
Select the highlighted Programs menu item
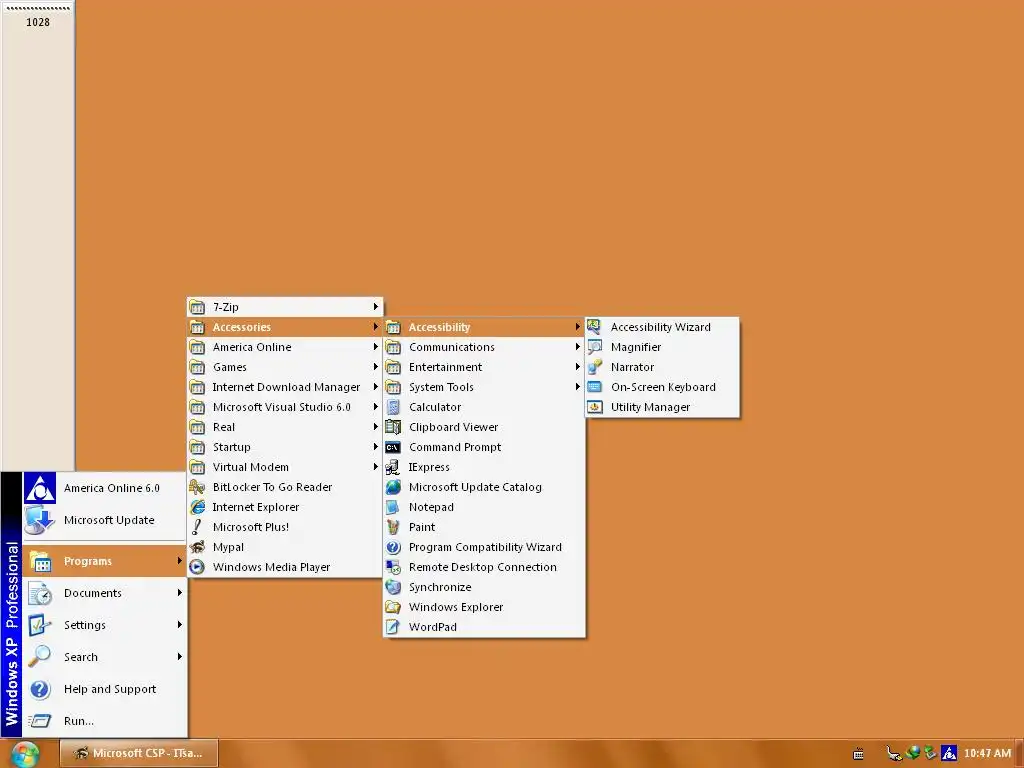click(x=105, y=561)
